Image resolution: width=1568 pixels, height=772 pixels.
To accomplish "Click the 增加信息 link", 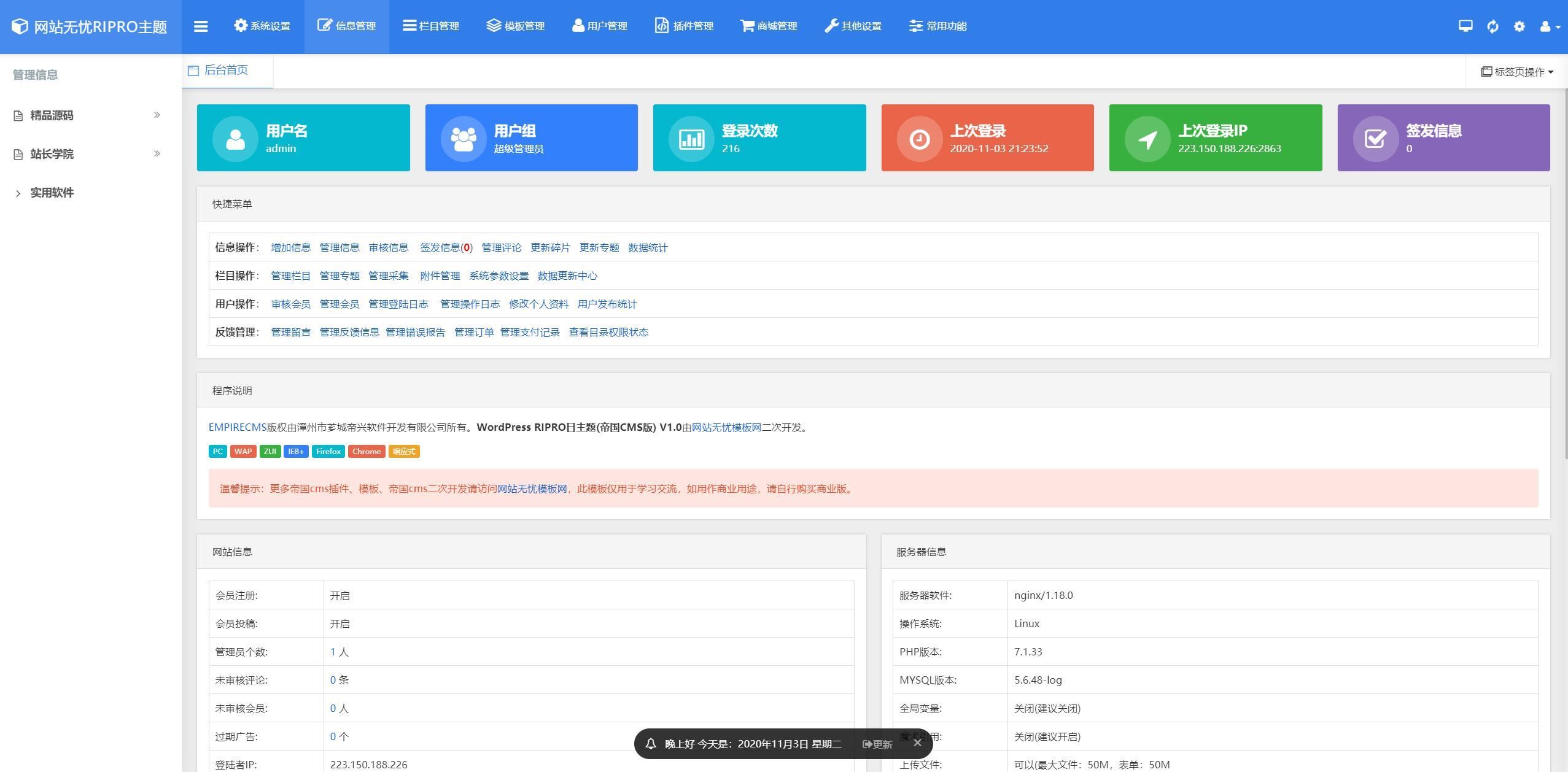I will [291, 247].
